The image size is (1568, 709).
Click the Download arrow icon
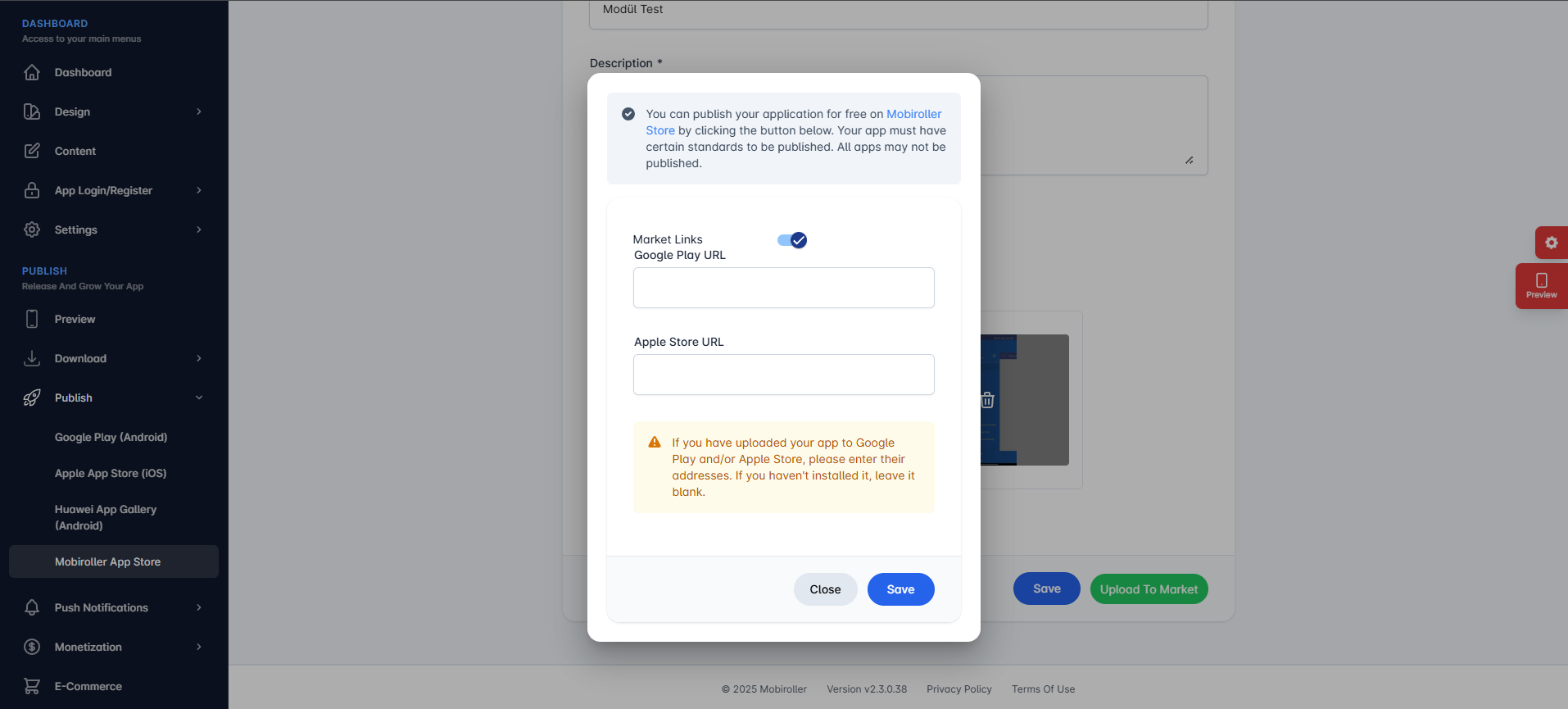[32, 358]
